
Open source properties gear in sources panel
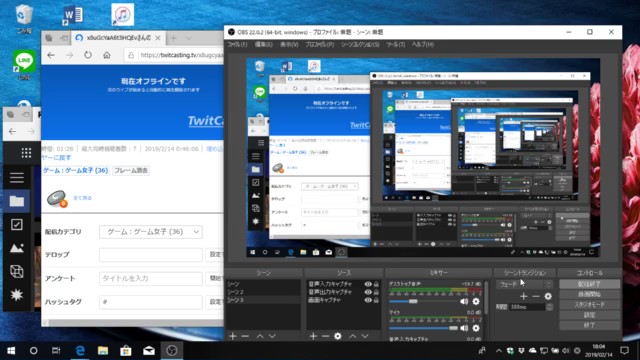pyautogui.click(x=338, y=336)
